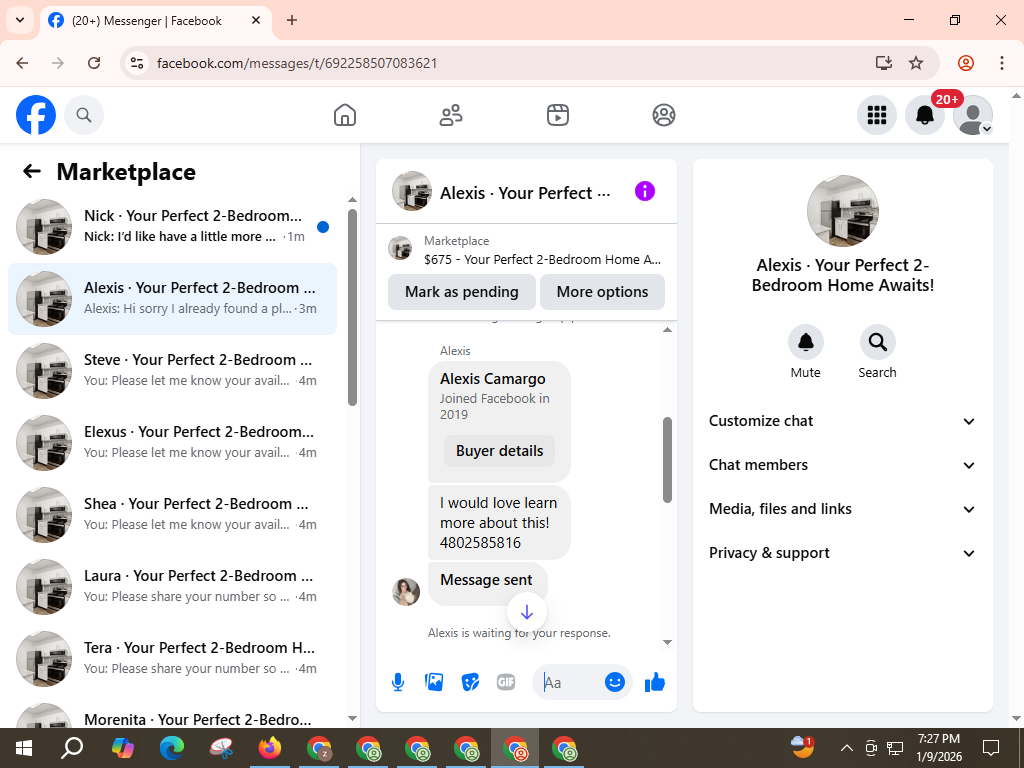Show hidden system tray icons
Screen dimensions: 1024x768
click(x=846, y=748)
